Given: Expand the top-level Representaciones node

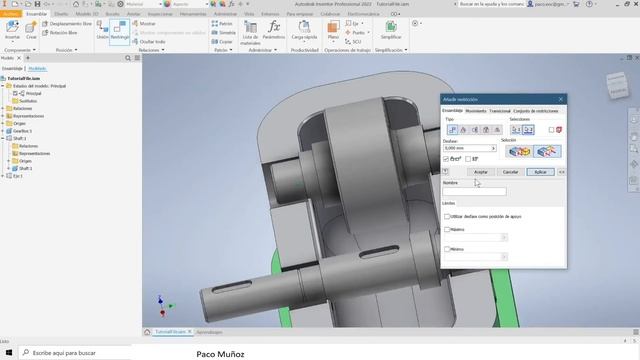Looking at the screenshot, I should (3, 116).
